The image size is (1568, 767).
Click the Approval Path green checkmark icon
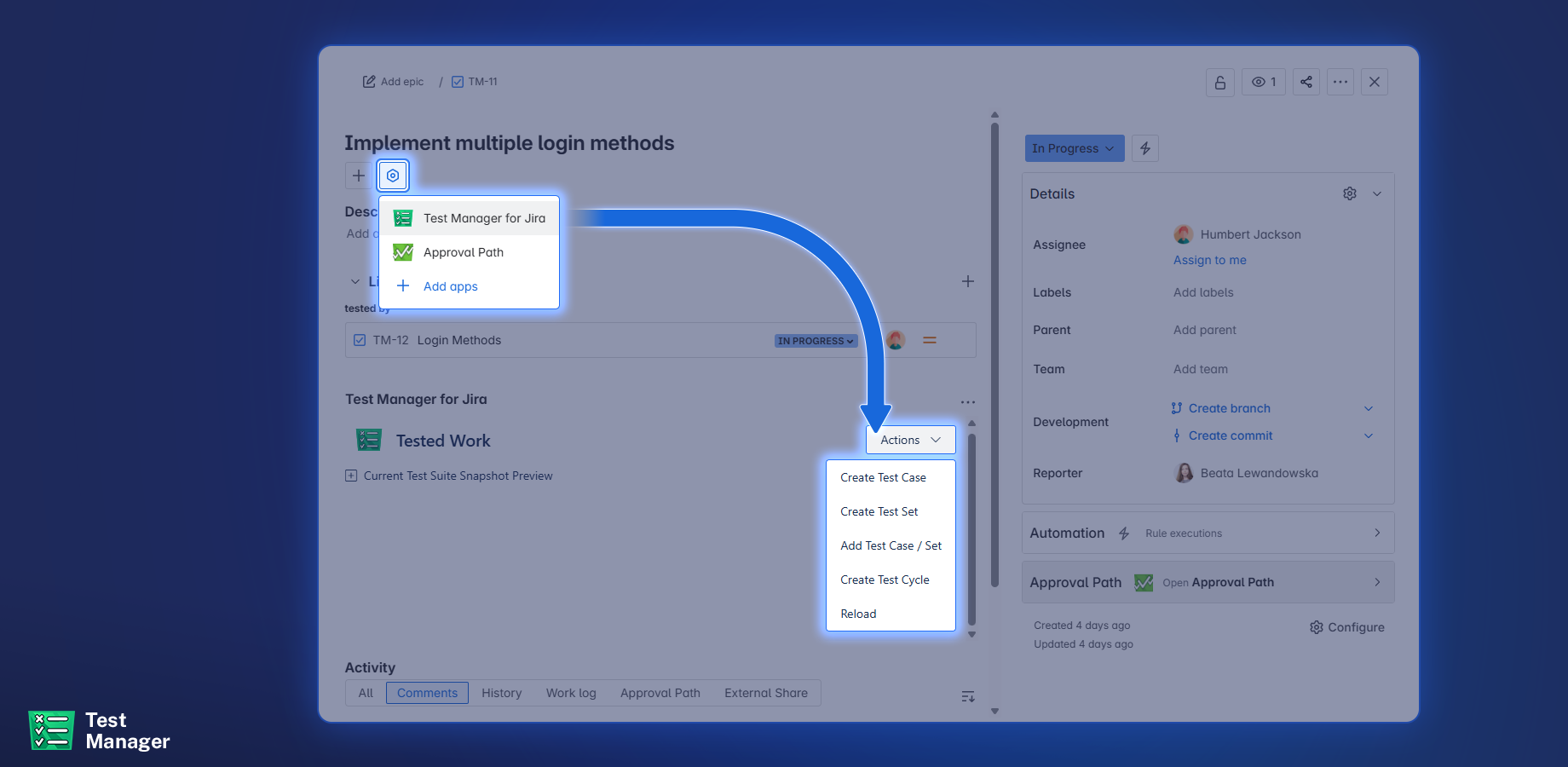tap(1144, 583)
